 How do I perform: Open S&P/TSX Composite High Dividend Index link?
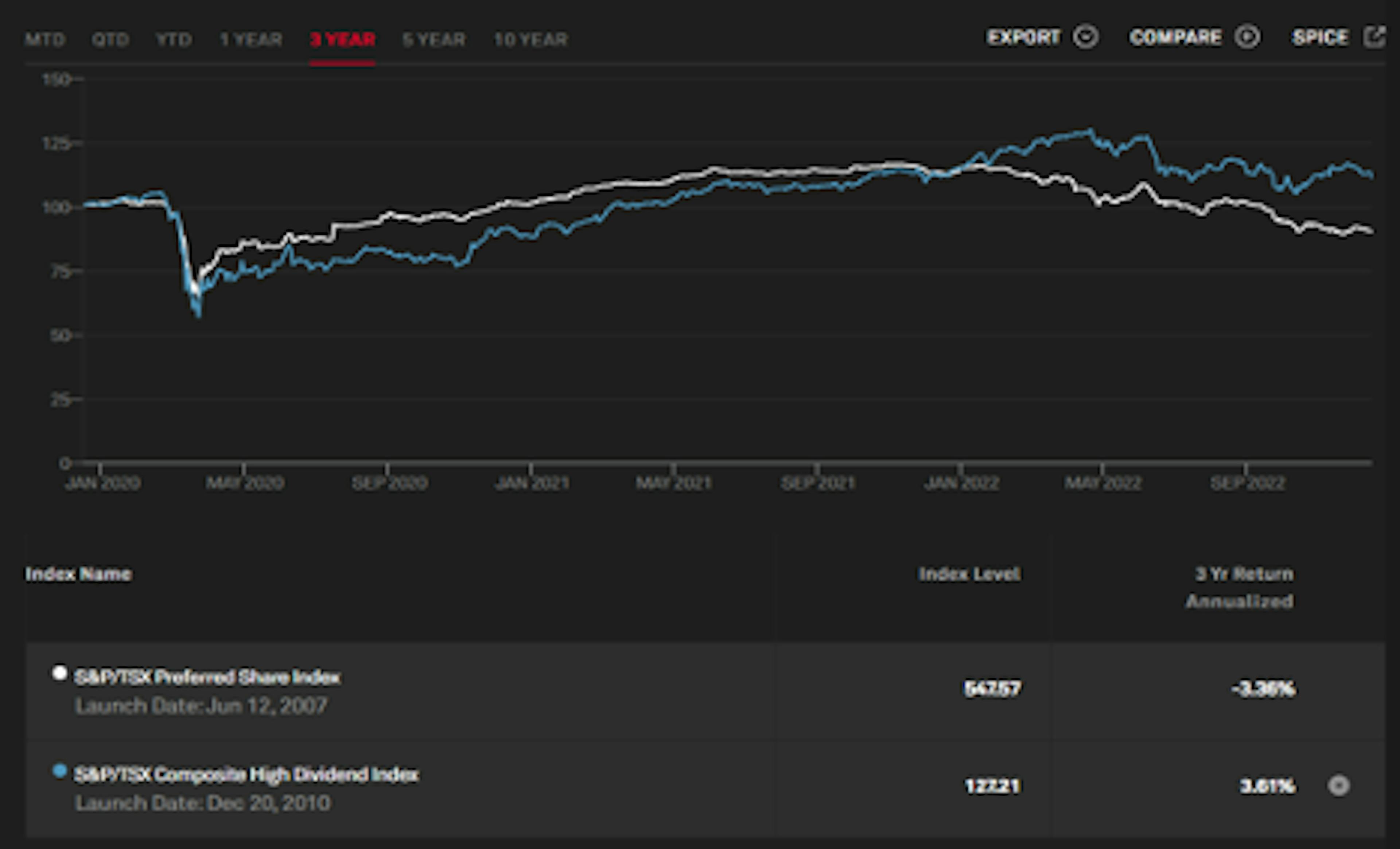246,775
